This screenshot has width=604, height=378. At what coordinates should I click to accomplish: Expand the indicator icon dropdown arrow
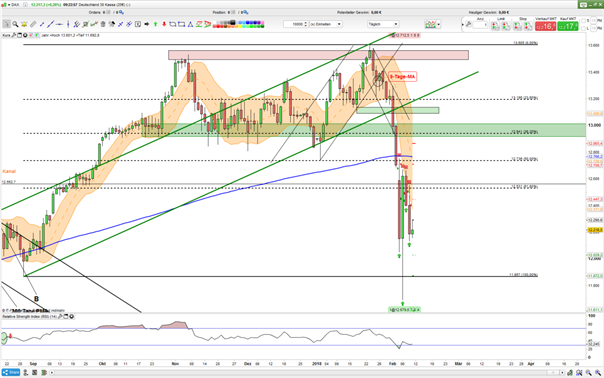click(x=439, y=24)
